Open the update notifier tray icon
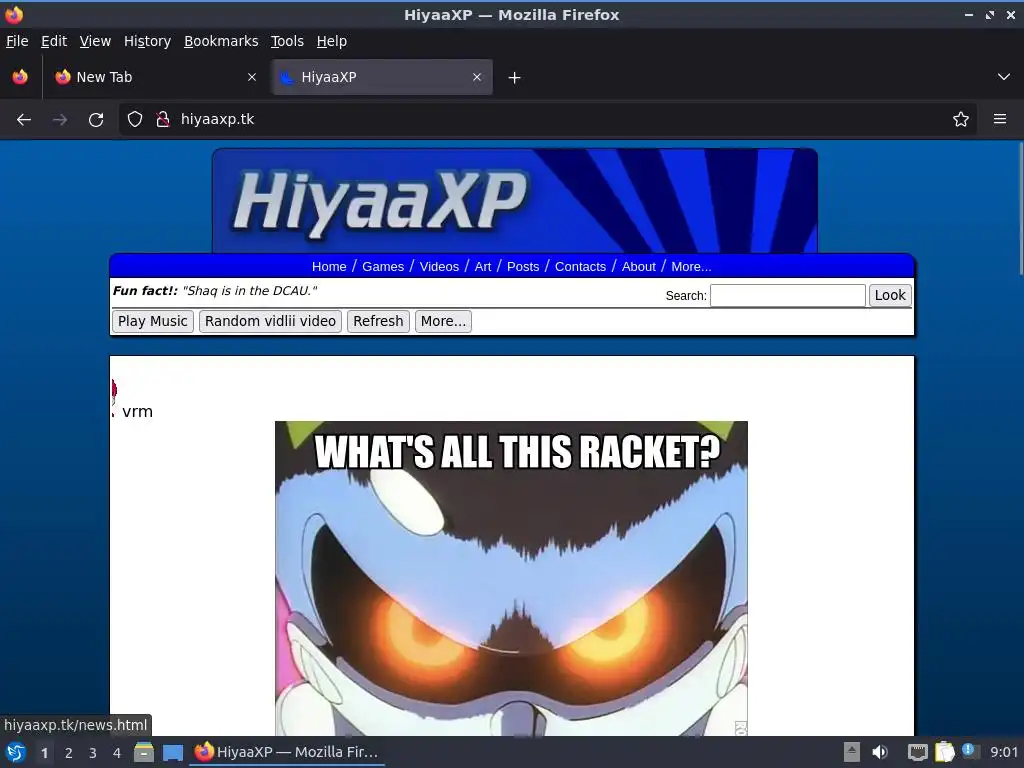The width and height of the screenshot is (1024, 768). 970,752
